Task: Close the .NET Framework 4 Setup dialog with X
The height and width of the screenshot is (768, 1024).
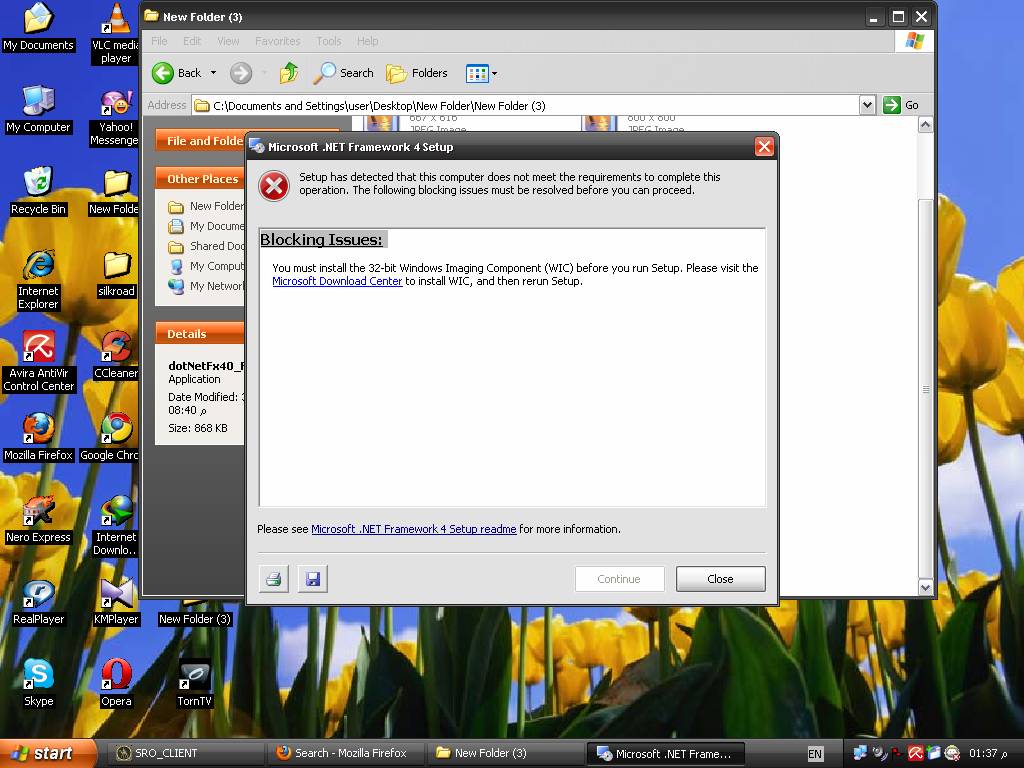Action: 764,146
